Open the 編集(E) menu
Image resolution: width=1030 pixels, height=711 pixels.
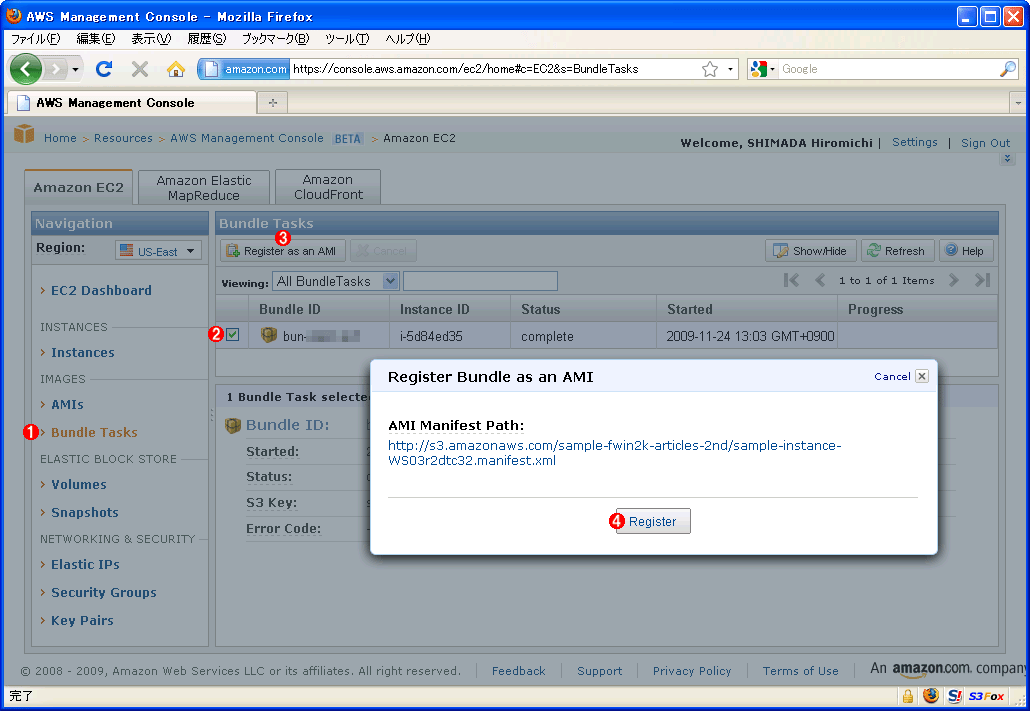pyautogui.click(x=95, y=39)
